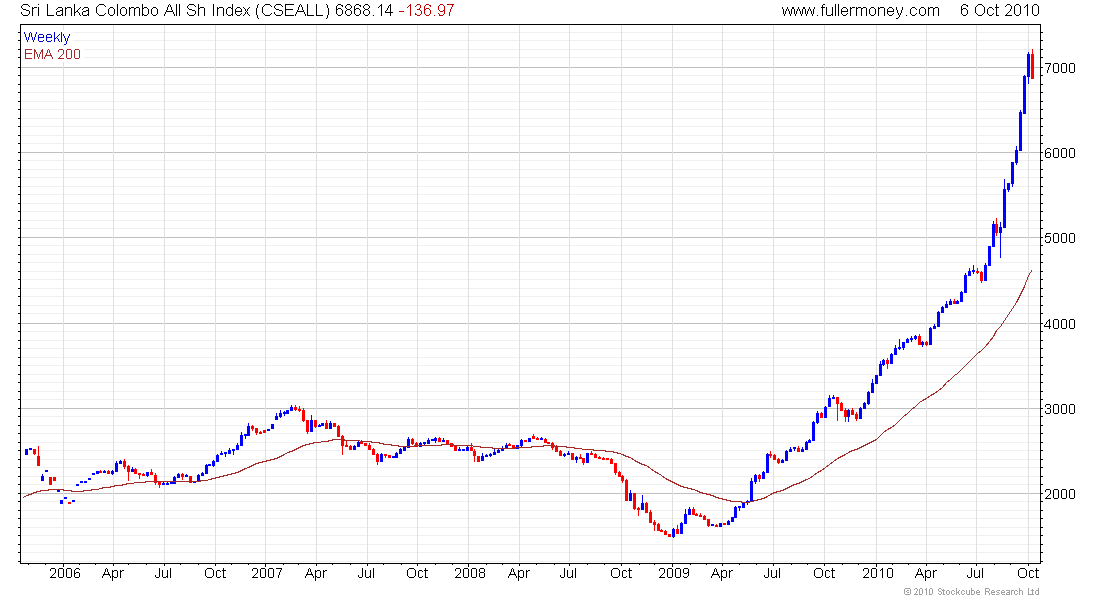Click the chart title 'Sri Lanka Colombo All Sh Index (CSEALL)'

(x=175, y=11)
